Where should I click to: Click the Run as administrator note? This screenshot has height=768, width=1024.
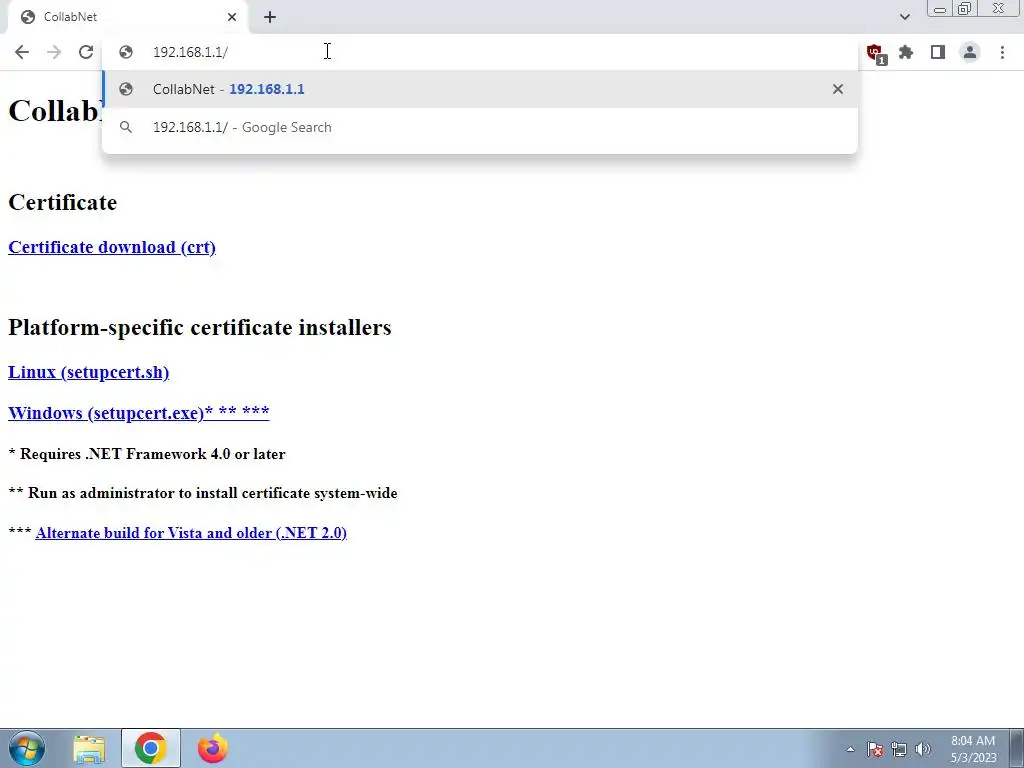point(203,493)
